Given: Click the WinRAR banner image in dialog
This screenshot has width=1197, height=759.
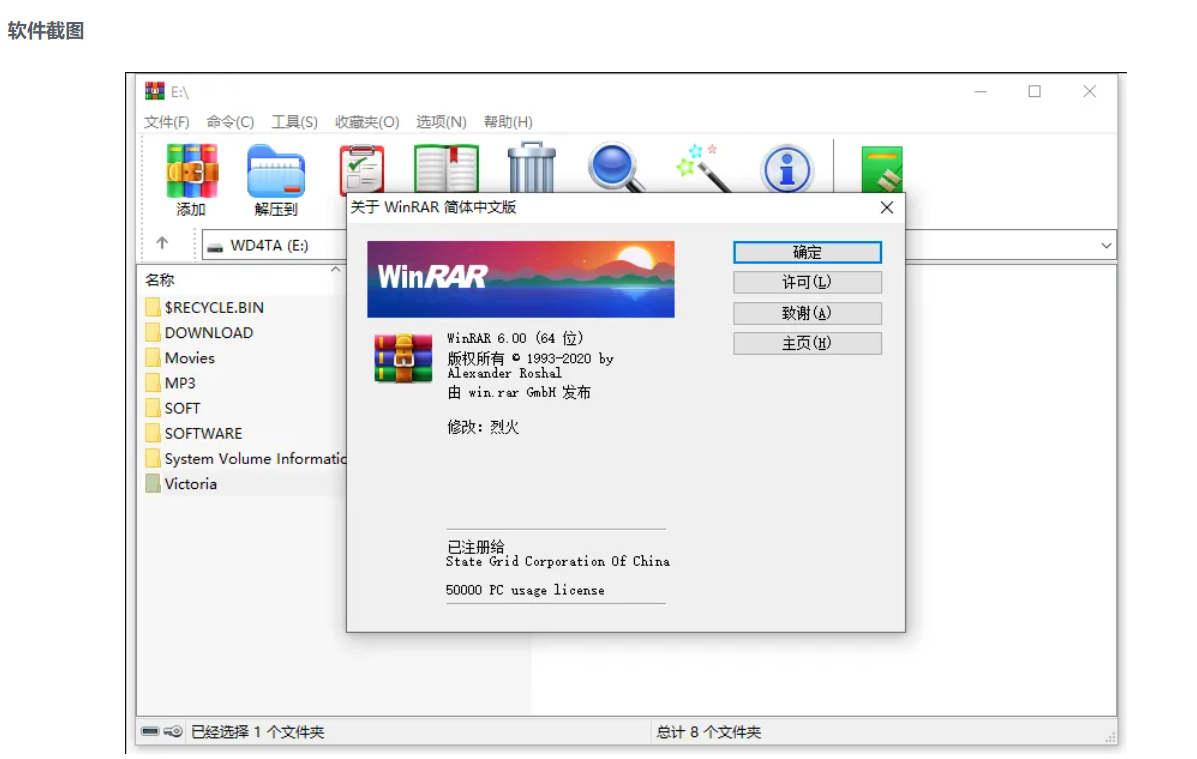Looking at the screenshot, I should (519, 279).
